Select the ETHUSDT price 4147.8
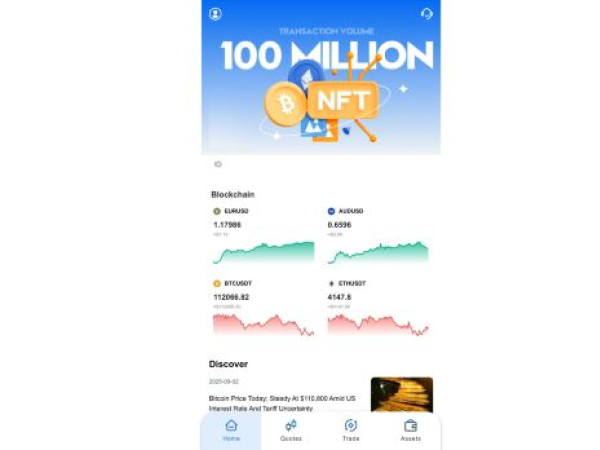The image size is (600, 450). (339, 297)
